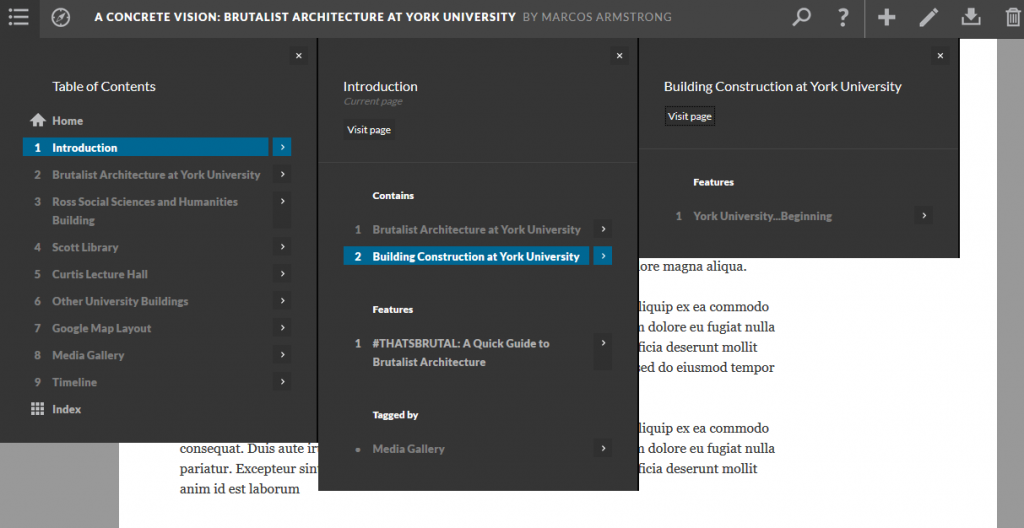This screenshot has width=1024, height=528.
Task: Click Visit page in Building Construction panel
Action: tap(690, 116)
